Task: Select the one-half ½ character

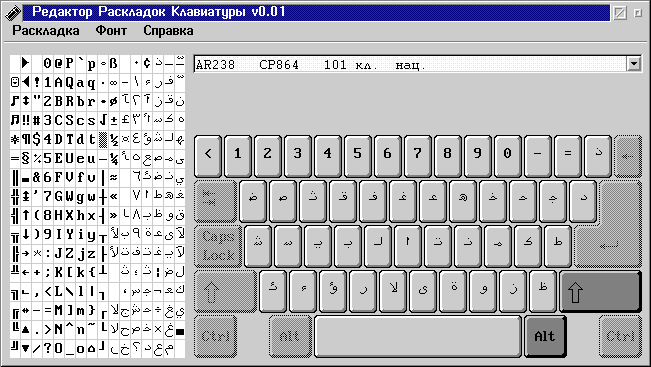Action: pyautogui.click(x=114, y=139)
